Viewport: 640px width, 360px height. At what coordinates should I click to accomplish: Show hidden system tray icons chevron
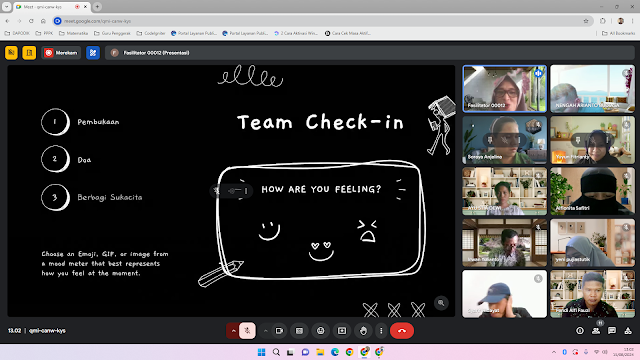click(553, 352)
